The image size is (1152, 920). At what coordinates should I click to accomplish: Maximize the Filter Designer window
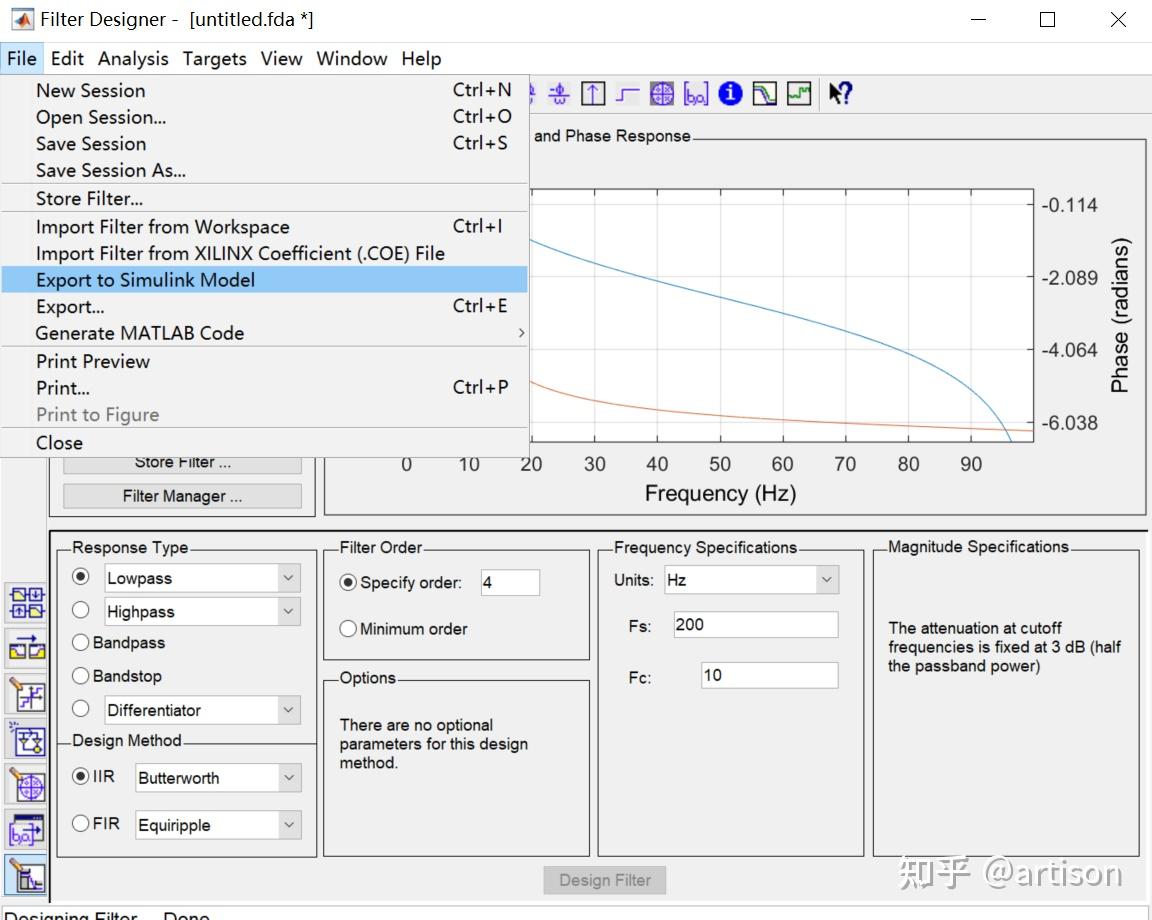click(x=1048, y=20)
